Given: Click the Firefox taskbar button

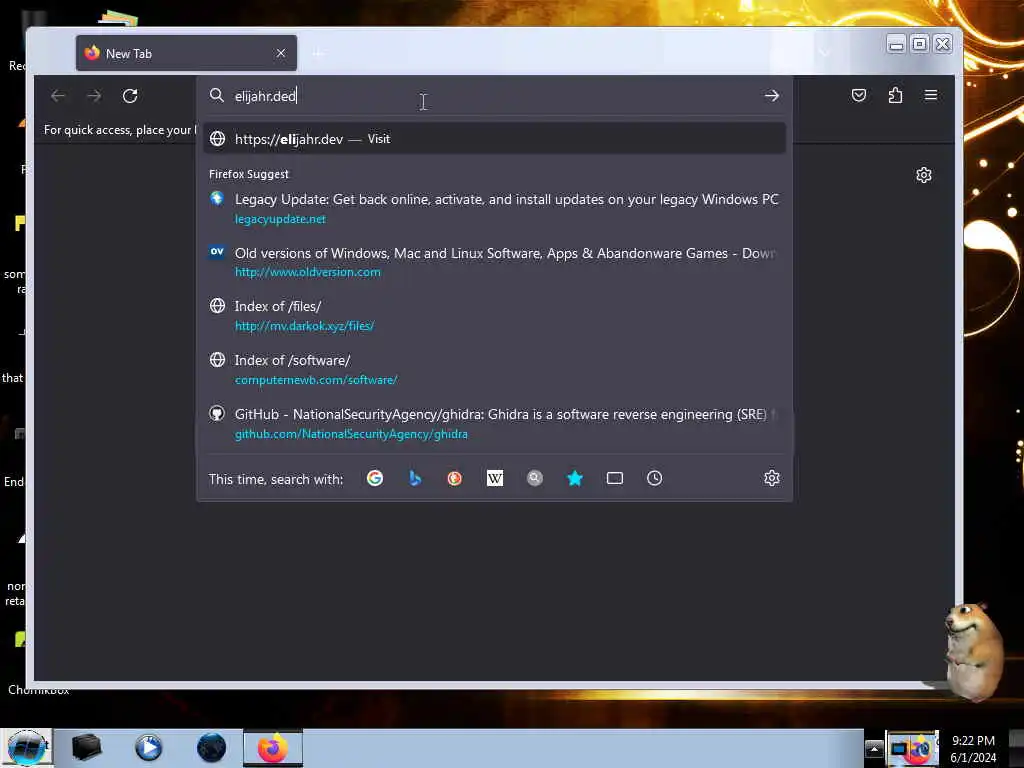Looking at the screenshot, I should (x=273, y=748).
